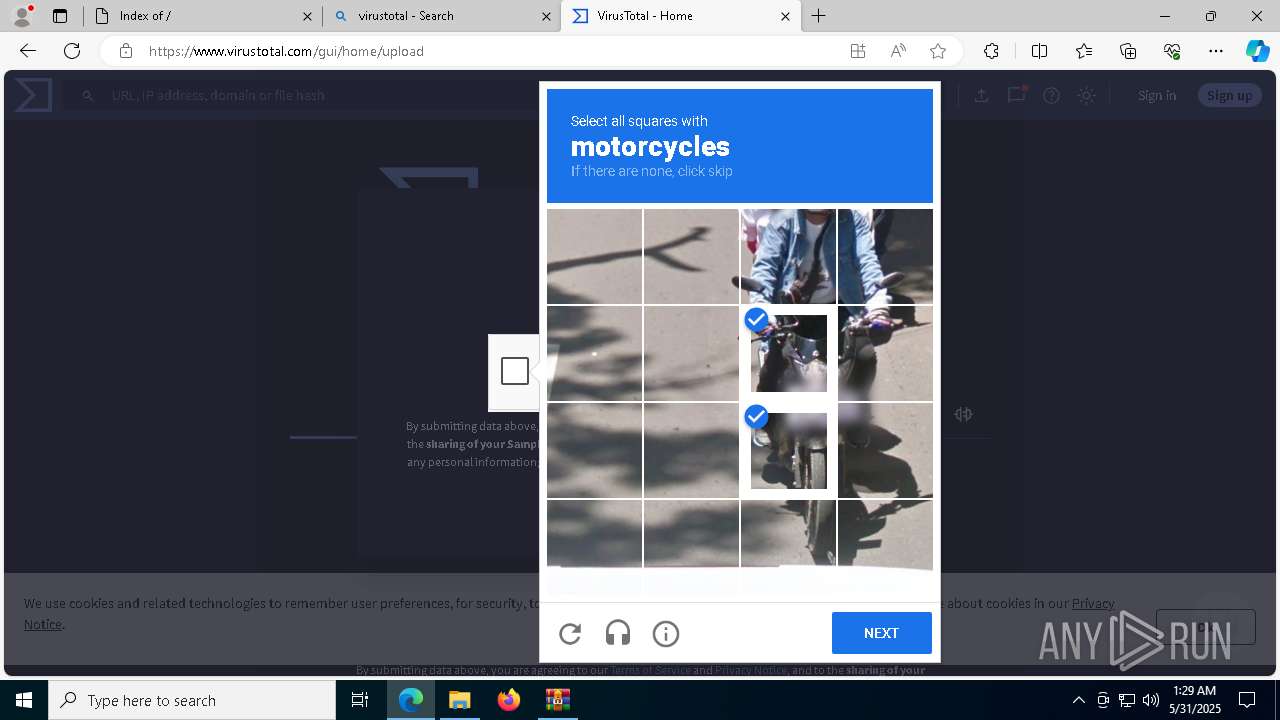
Task: Select top-left shadow tile in captcha
Action: 594,256
